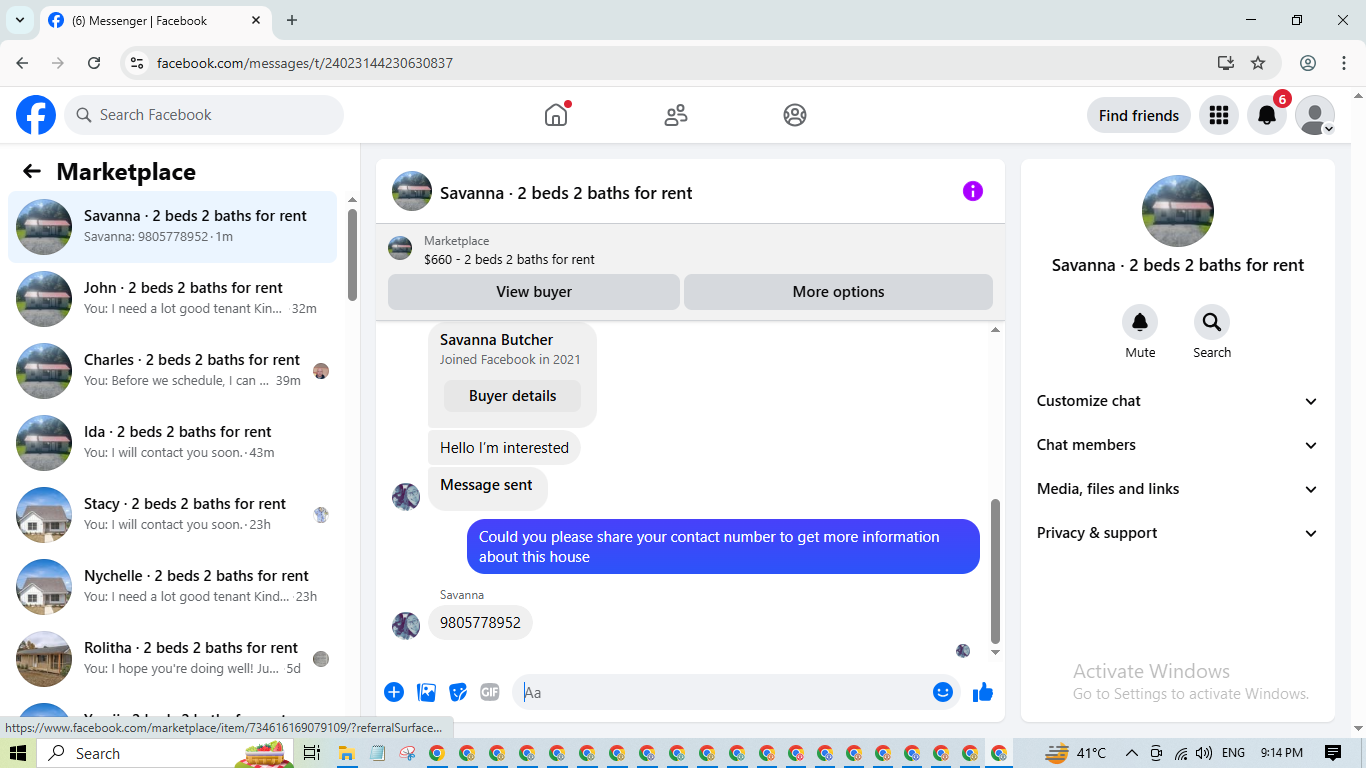Reload the page in browser toolbar
This screenshot has height=768, width=1366.
click(94, 63)
